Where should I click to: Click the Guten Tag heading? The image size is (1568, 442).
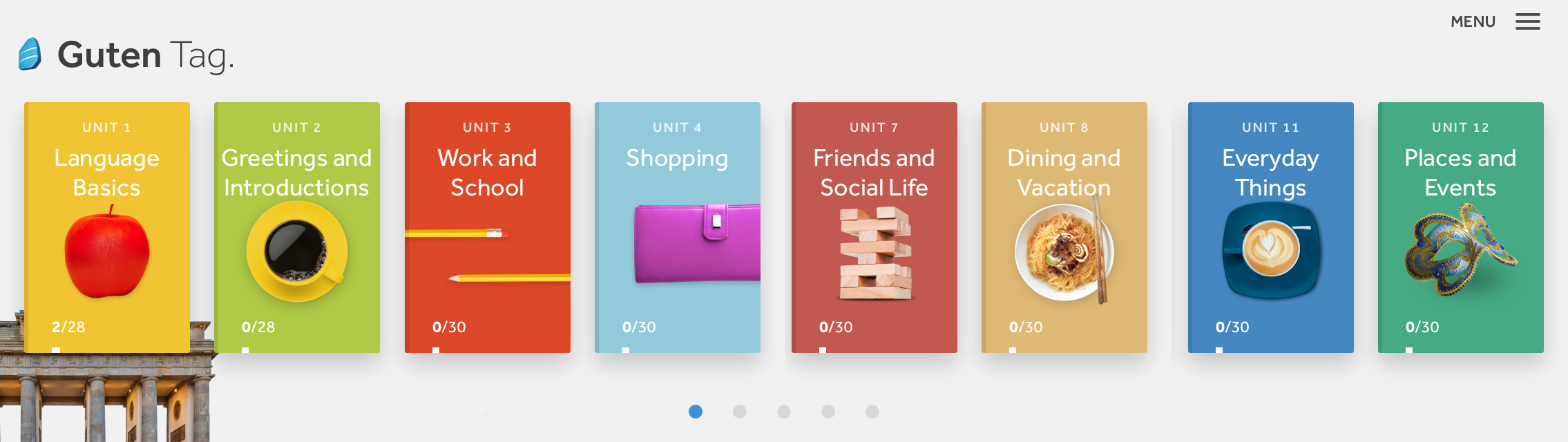coord(146,55)
